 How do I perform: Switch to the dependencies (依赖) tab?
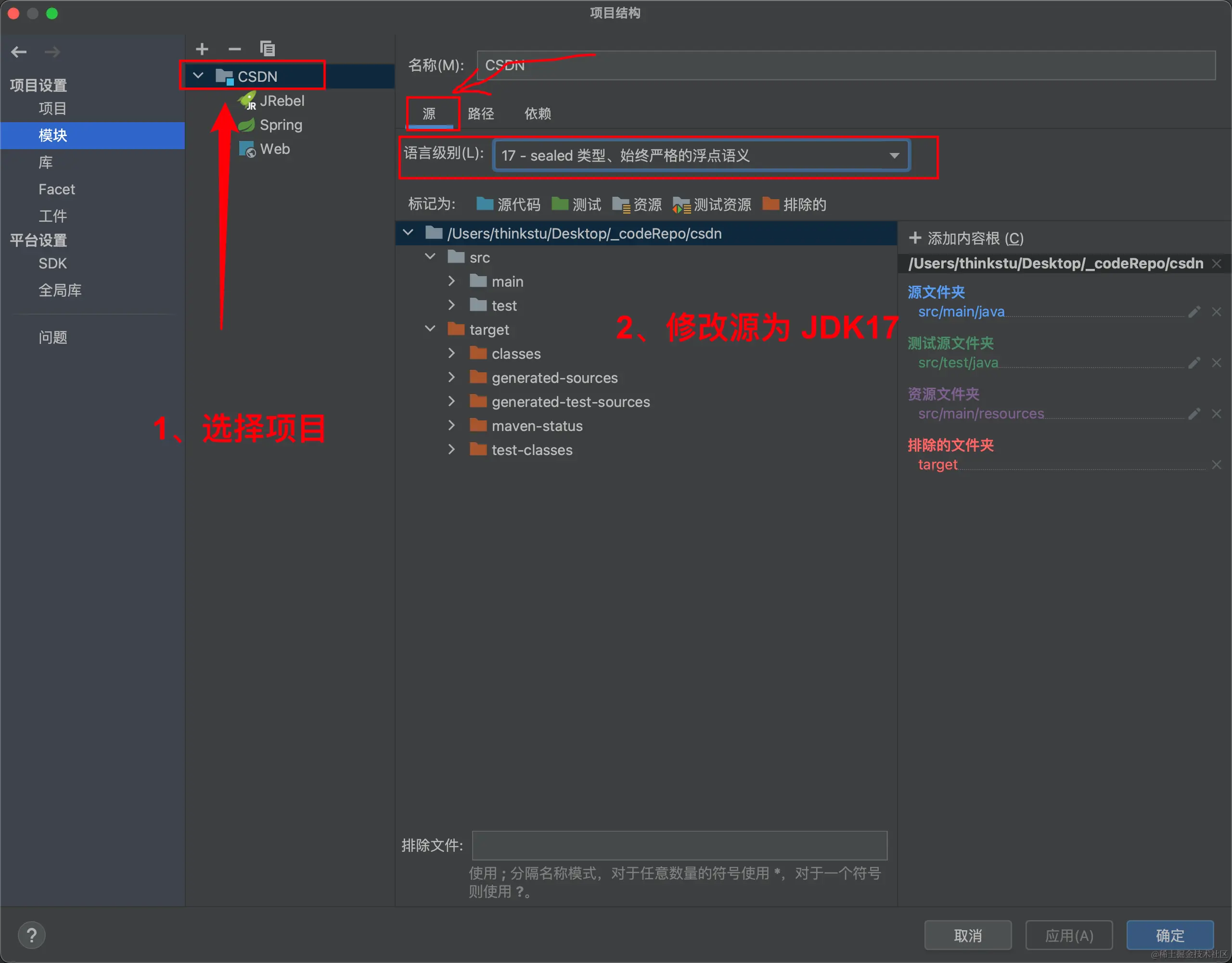[x=537, y=114]
